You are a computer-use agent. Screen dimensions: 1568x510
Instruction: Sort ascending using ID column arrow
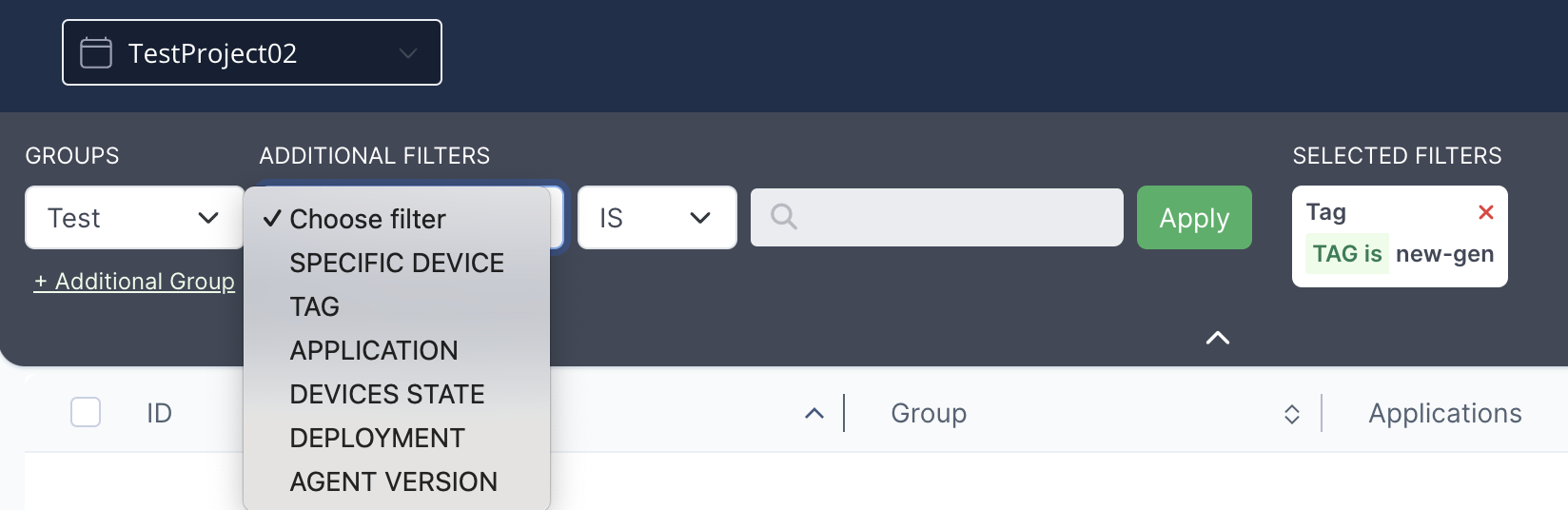[814, 413]
